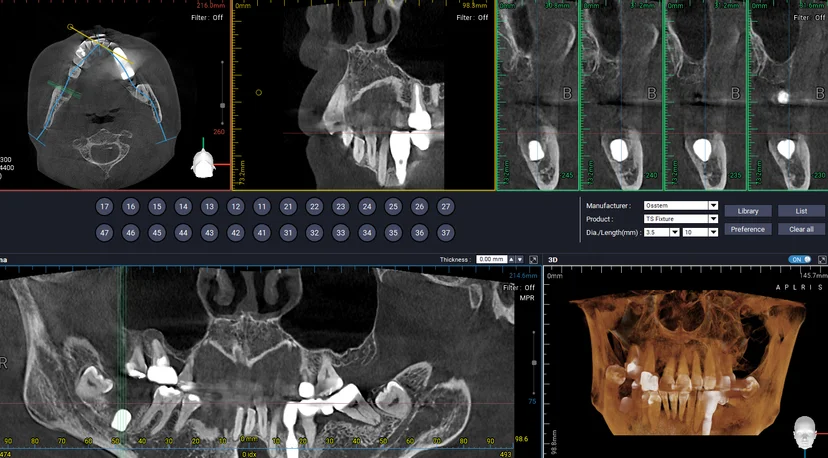Select tooth number 41
The image size is (828, 458).
pyautogui.click(x=262, y=233)
